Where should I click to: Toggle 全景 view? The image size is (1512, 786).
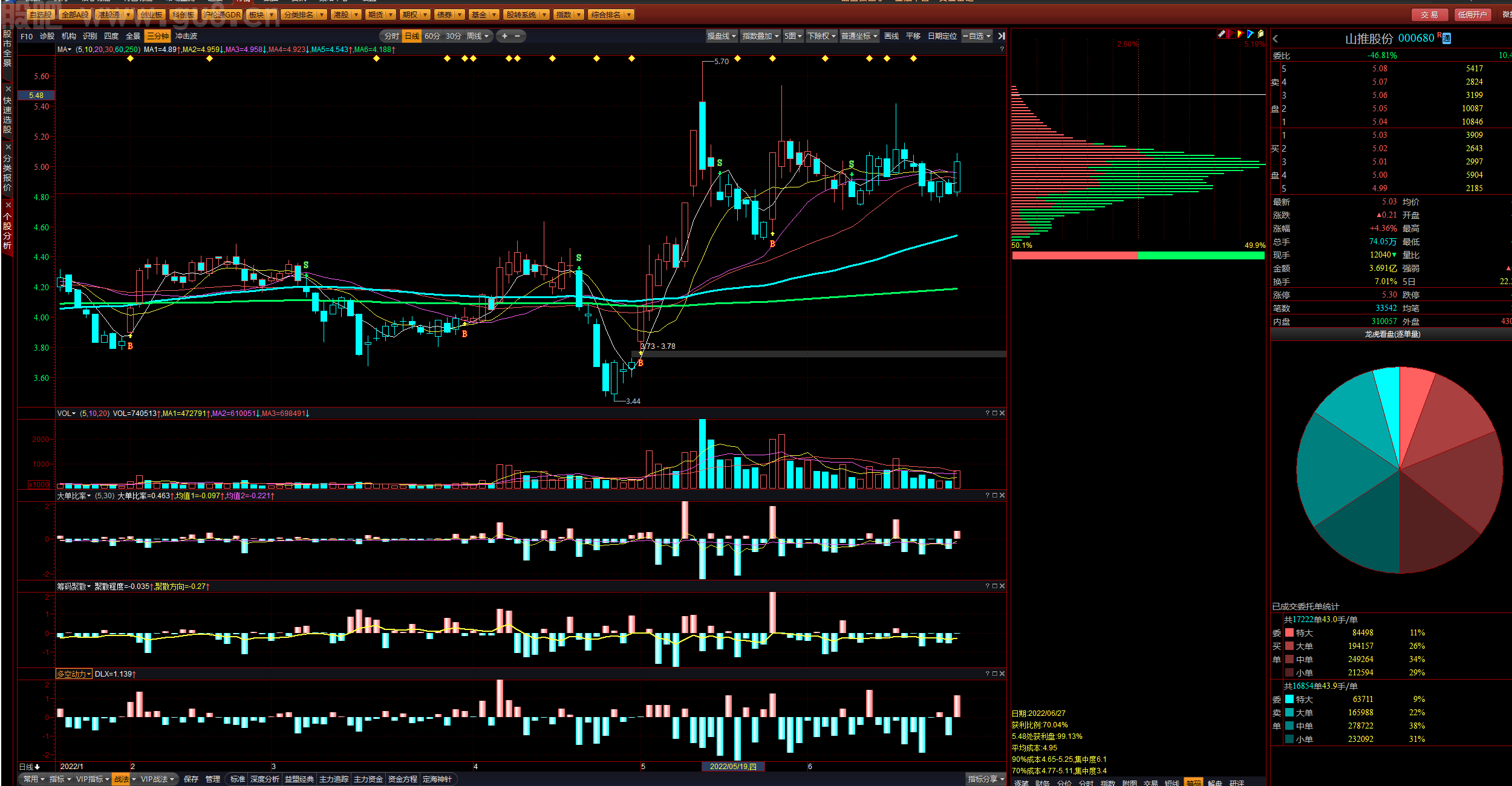(x=133, y=36)
